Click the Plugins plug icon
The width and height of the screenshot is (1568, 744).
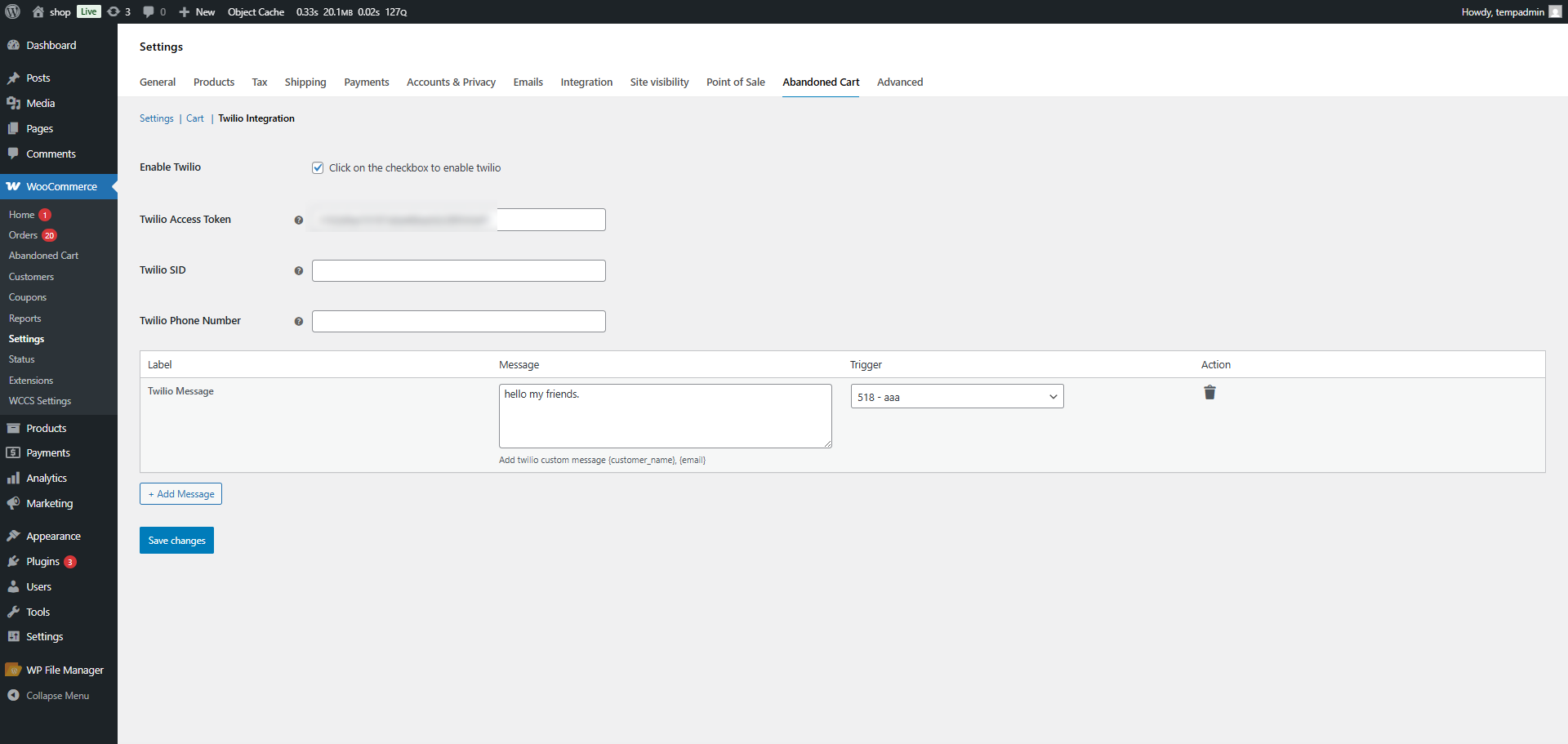(x=13, y=561)
